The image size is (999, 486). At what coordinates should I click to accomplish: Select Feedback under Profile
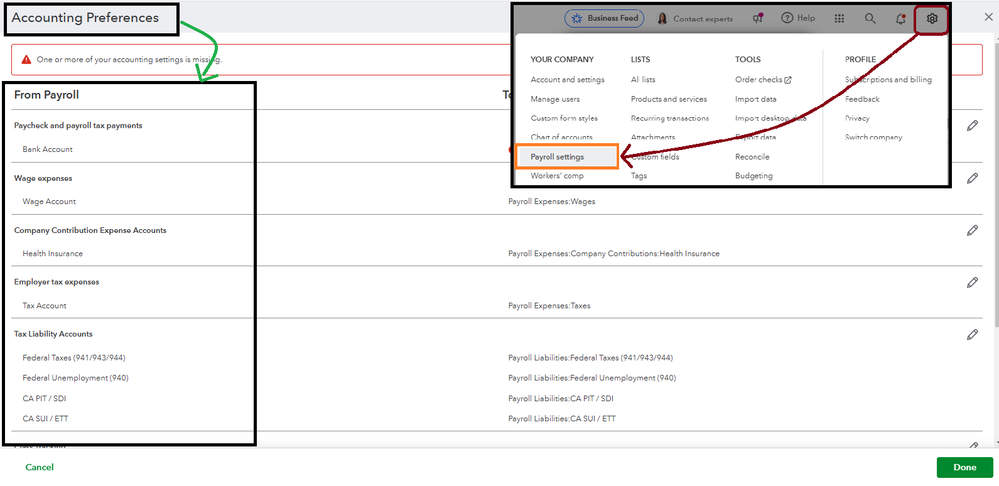click(x=862, y=99)
